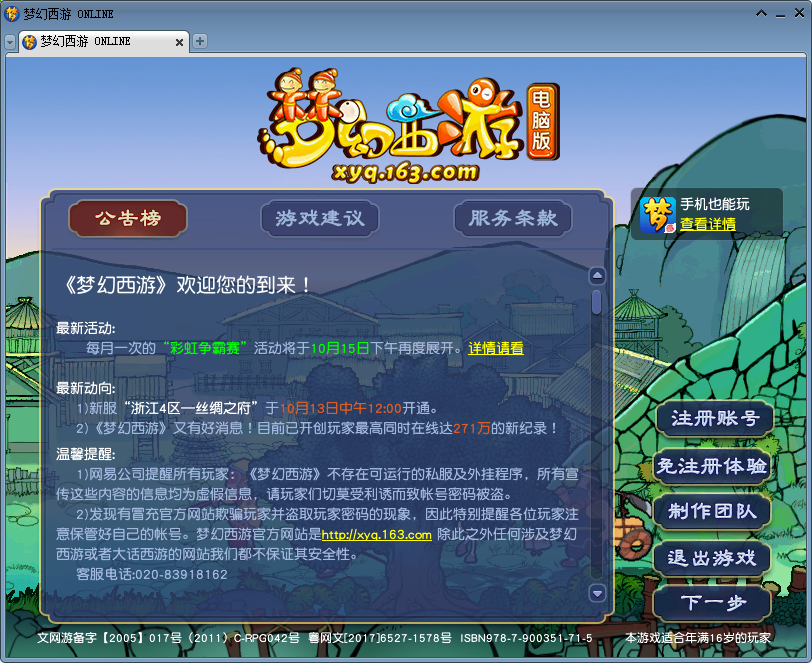Viewport: 812px width, 663px height.
Task: Switch to the 公告榜 tab
Action: click(x=128, y=219)
